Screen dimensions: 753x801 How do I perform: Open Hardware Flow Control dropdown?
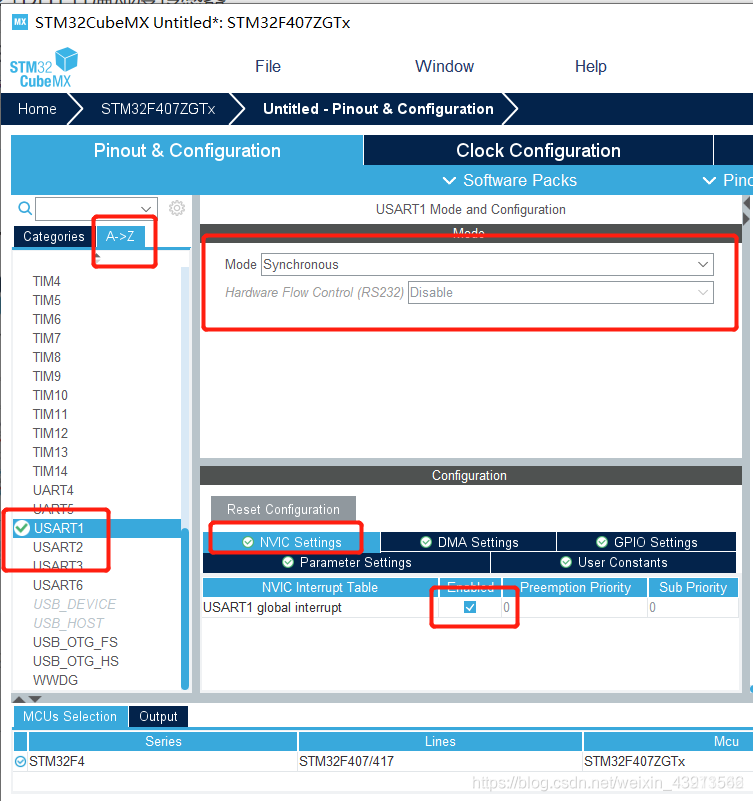(x=560, y=293)
